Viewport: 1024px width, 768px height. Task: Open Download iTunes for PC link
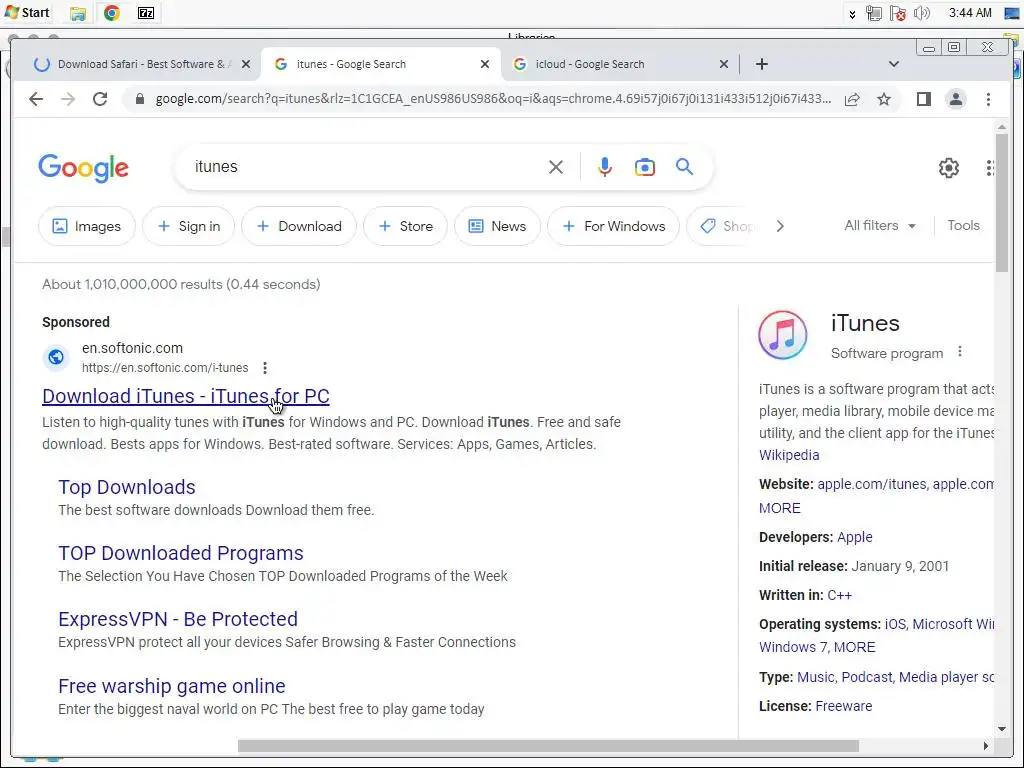tap(185, 396)
